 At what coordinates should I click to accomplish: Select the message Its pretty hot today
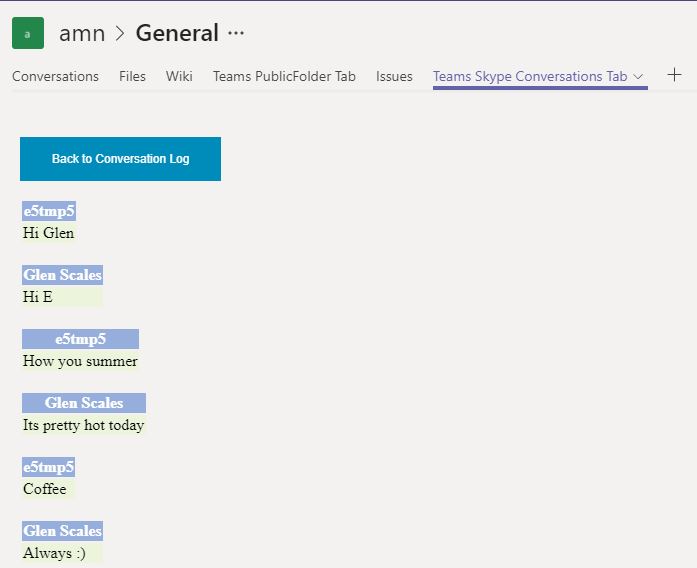pyautogui.click(x=84, y=425)
